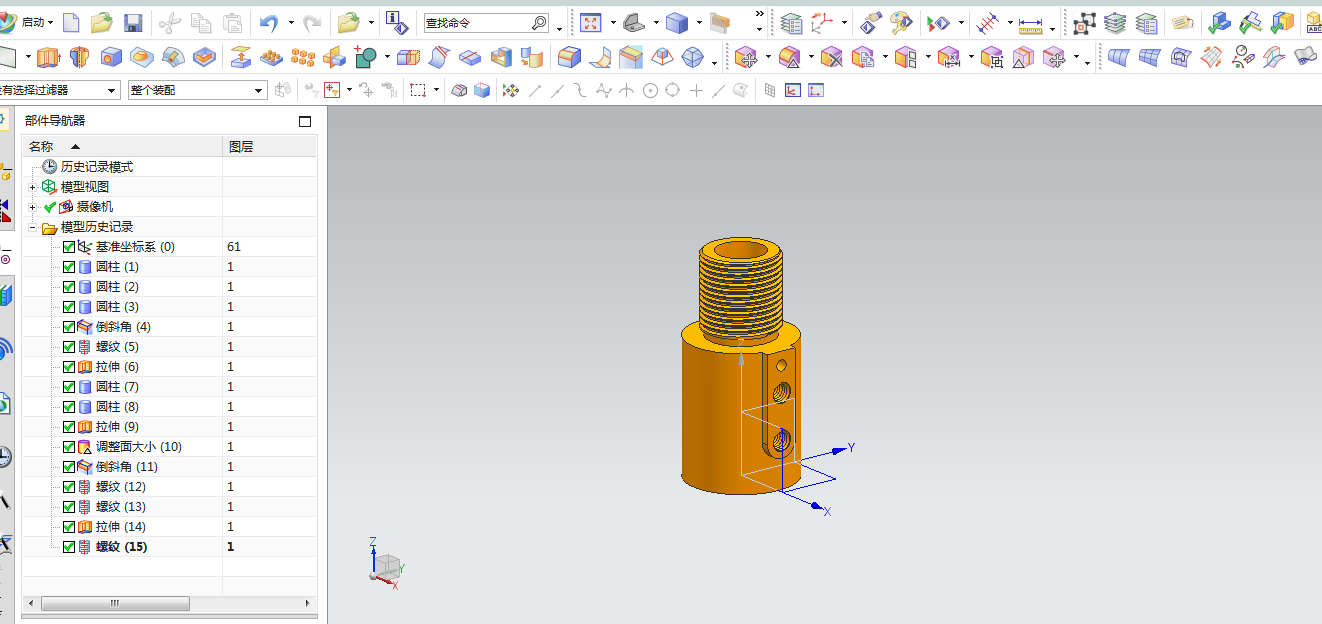This screenshot has height=624, width=1322.
Task: Maximize the Part Navigator panel
Action: tap(305, 121)
